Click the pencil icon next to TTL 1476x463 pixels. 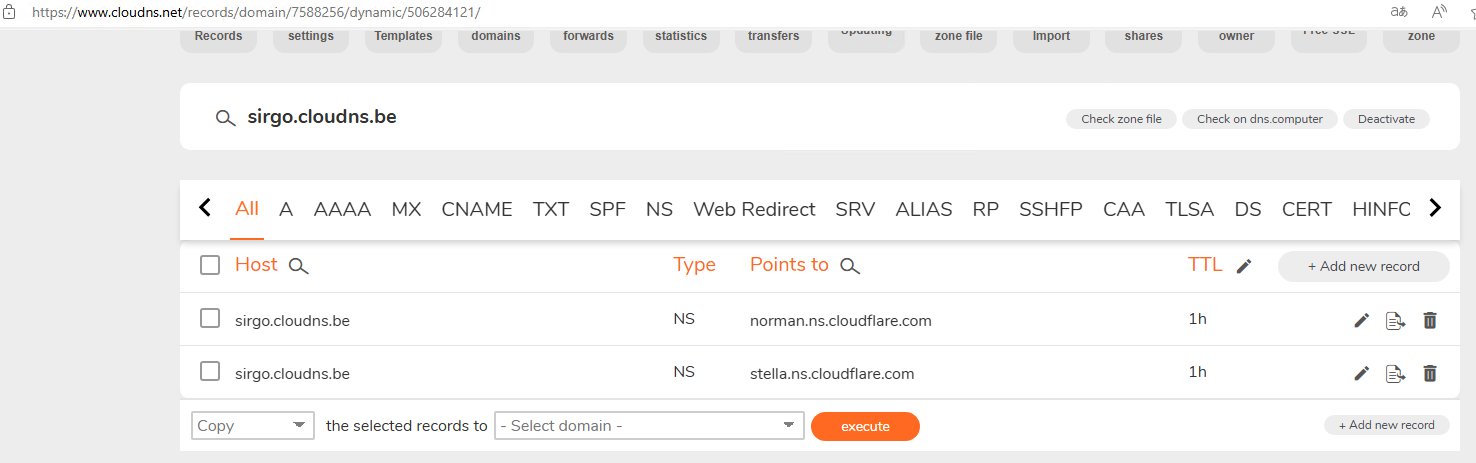click(x=1244, y=266)
